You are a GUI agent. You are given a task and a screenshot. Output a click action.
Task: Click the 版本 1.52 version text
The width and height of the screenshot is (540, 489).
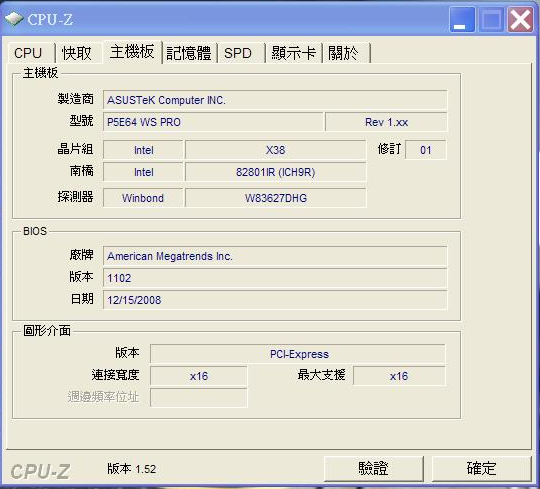132,469
